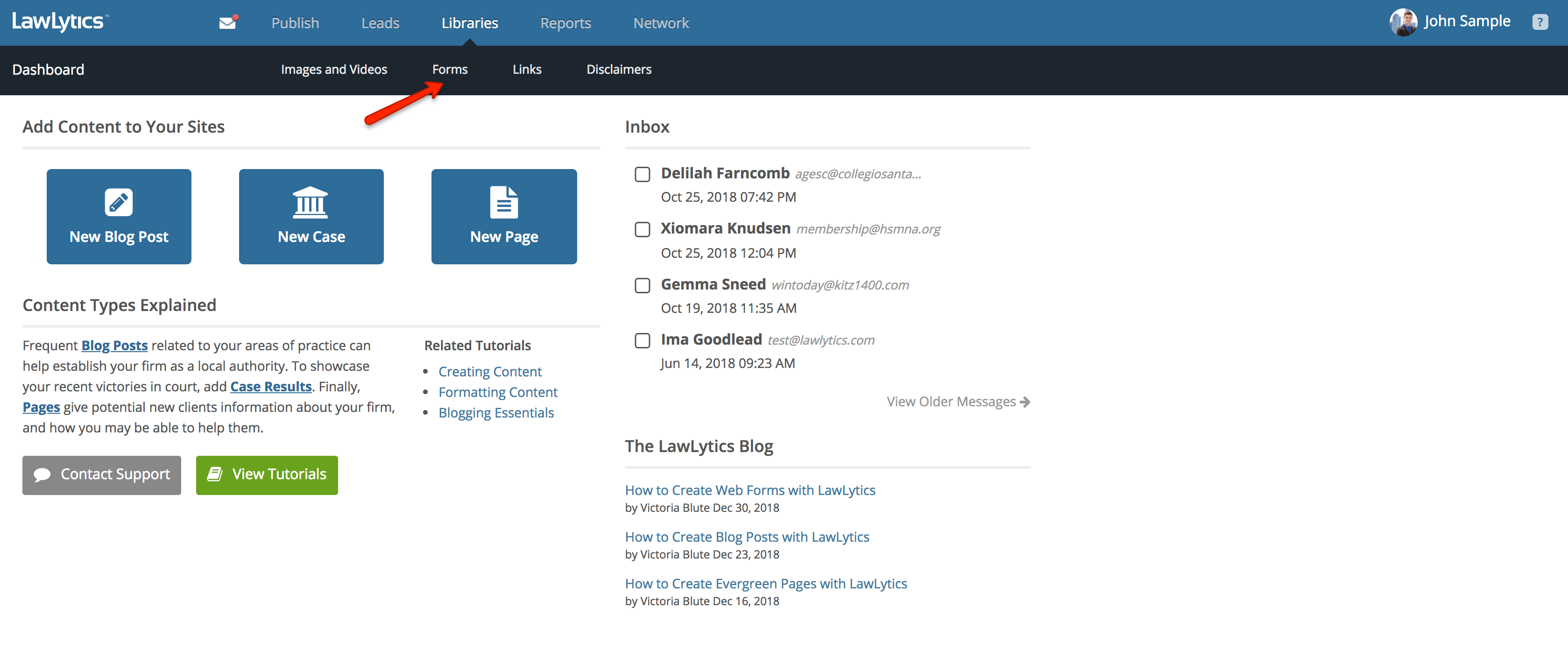This screenshot has width=1568, height=651.
Task: Open How to Create Web Forms article
Action: tap(749, 490)
